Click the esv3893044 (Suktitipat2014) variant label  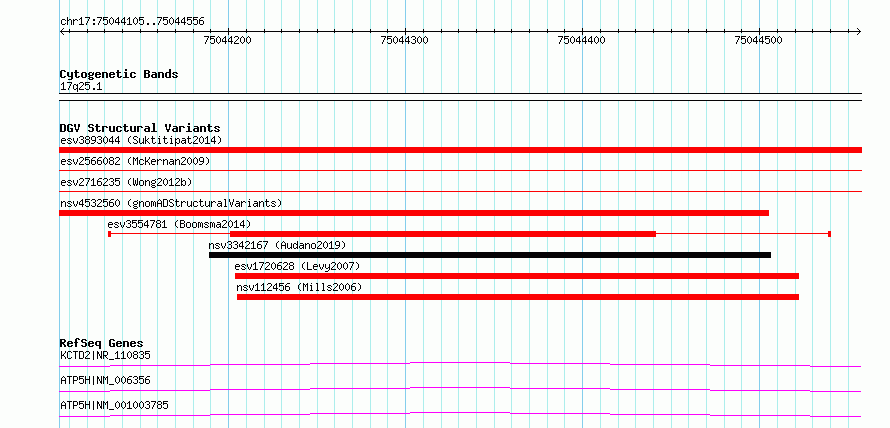(141, 140)
